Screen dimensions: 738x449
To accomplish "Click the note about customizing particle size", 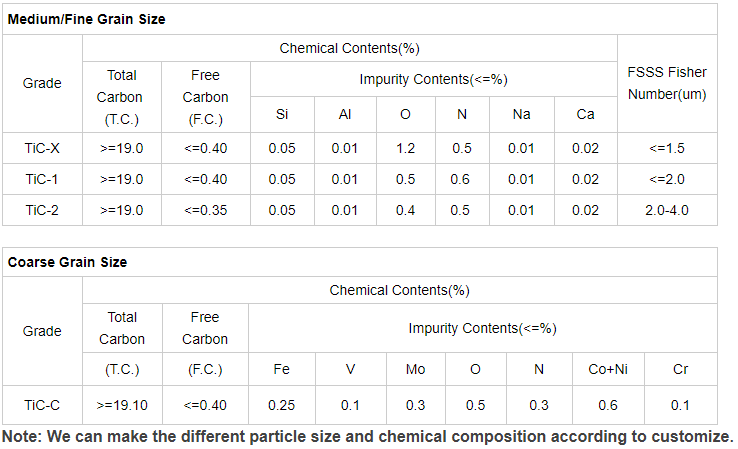I will click(x=368, y=437).
